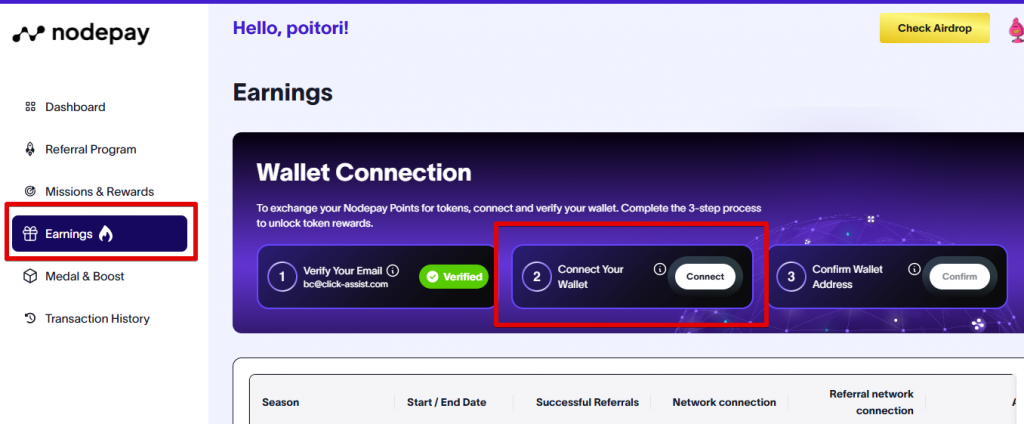
Task: Go to Referral Program page
Action: click(x=90, y=149)
